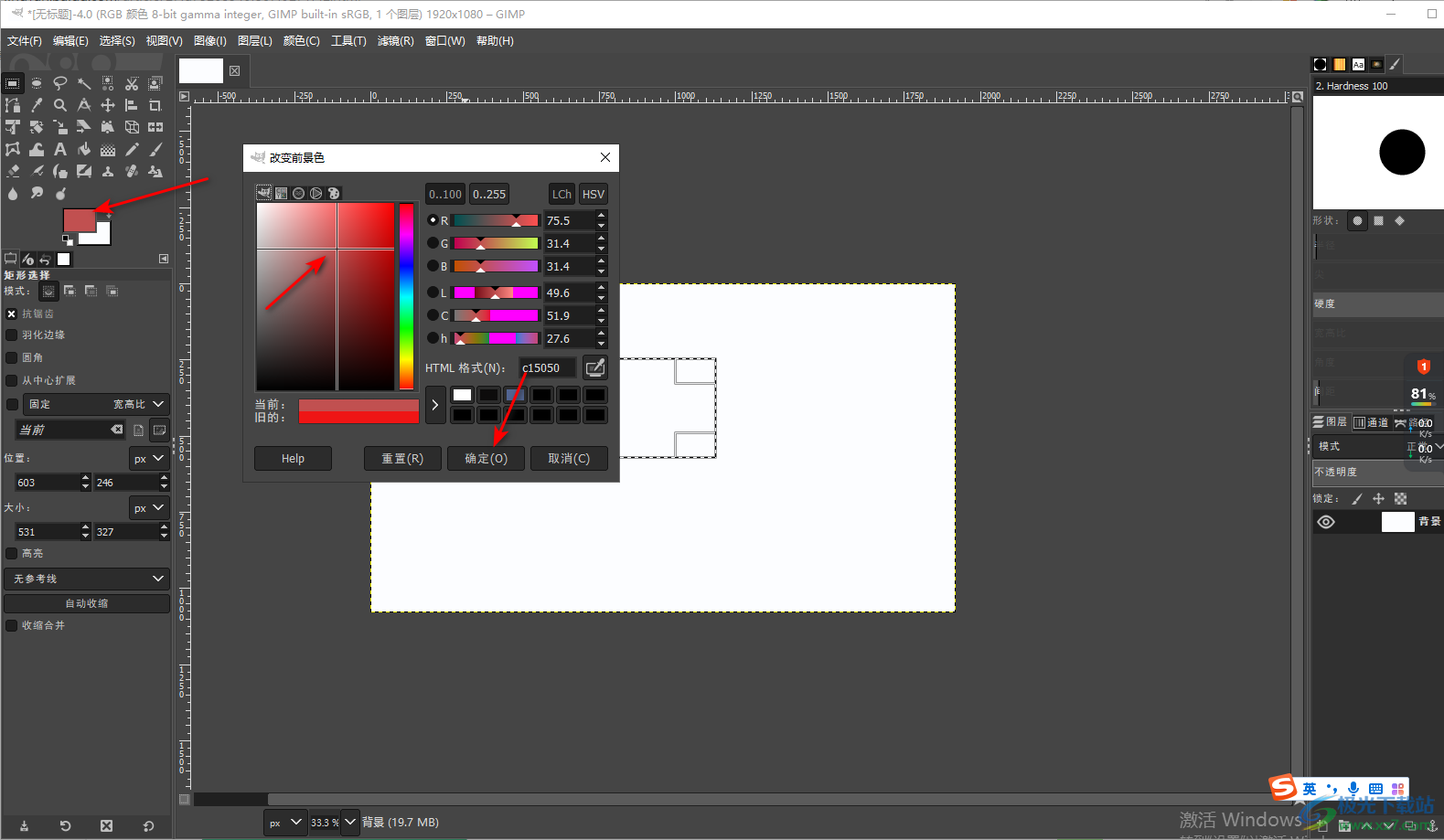The image size is (1444, 840).
Task: Select the Move tool
Action: (108, 105)
